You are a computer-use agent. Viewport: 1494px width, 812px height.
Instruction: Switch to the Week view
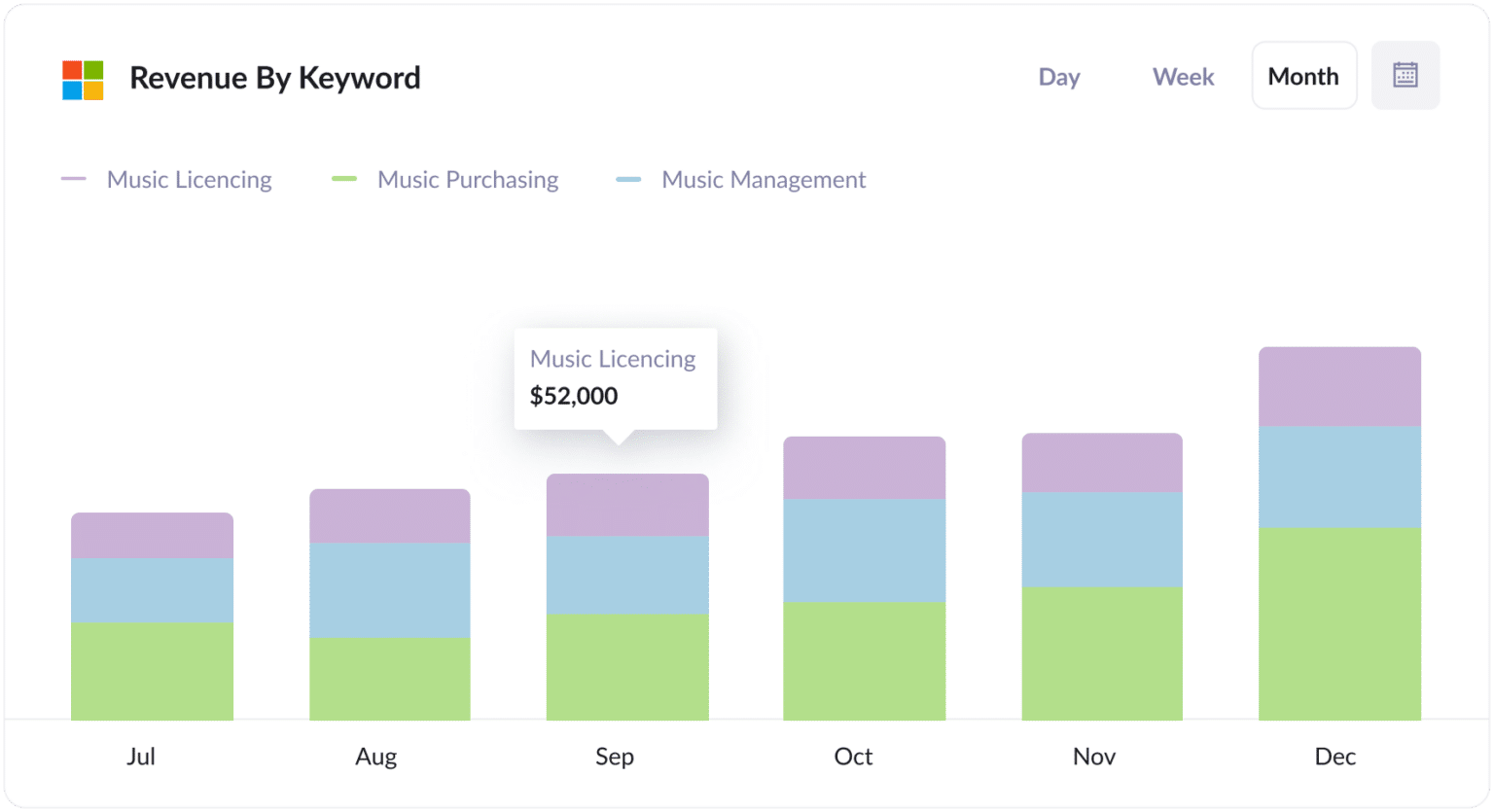click(x=1183, y=77)
